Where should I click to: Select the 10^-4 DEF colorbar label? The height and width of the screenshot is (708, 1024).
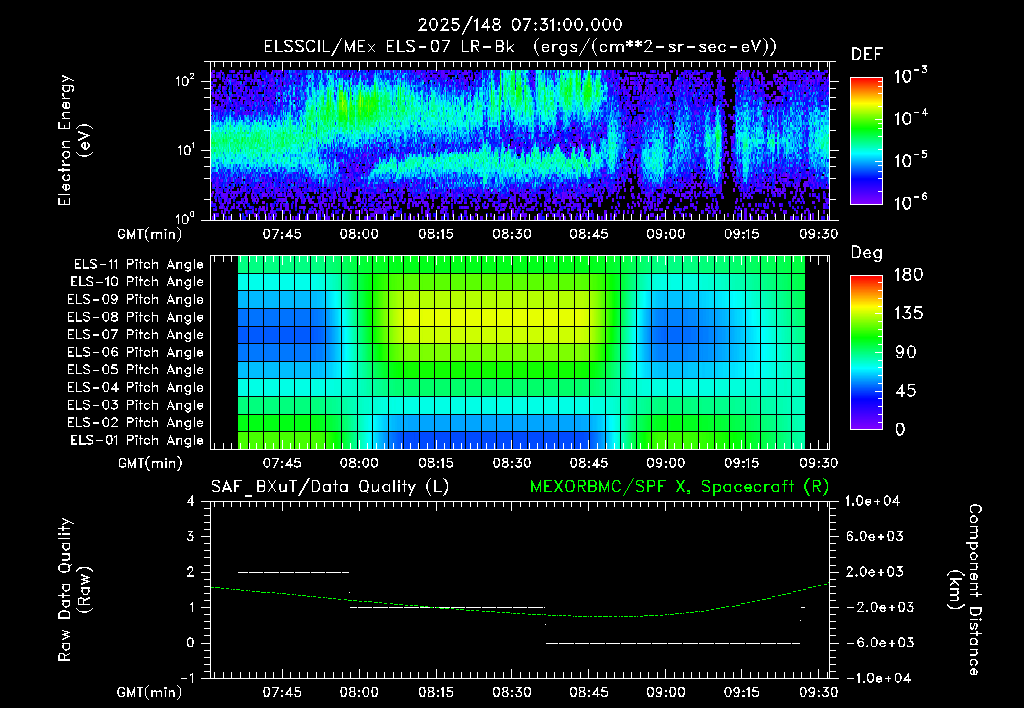pos(910,118)
